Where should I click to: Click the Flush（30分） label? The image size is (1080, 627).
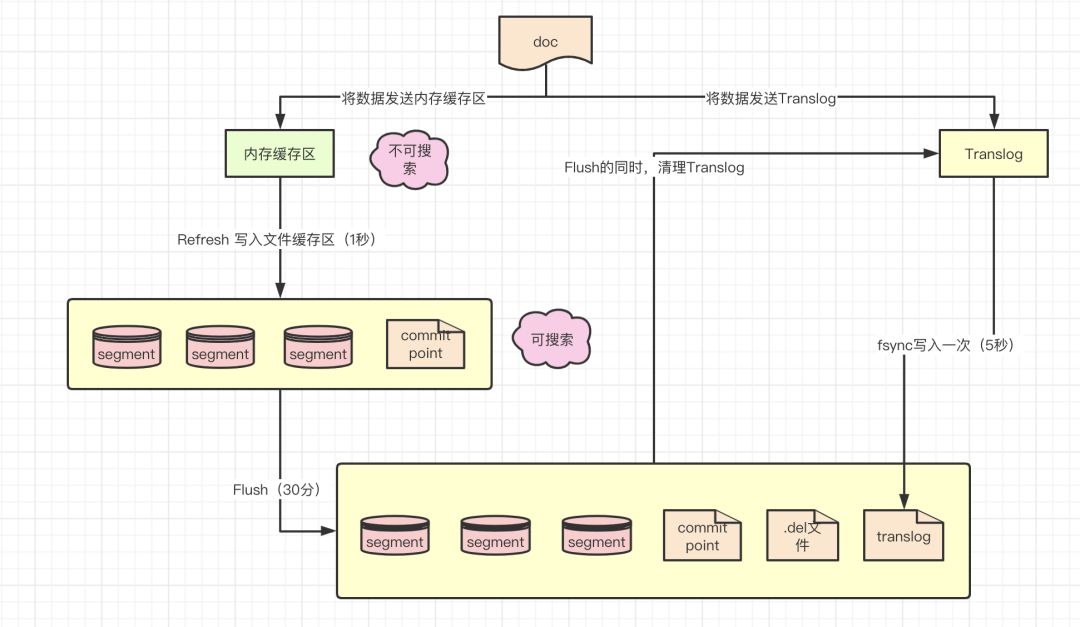276,489
